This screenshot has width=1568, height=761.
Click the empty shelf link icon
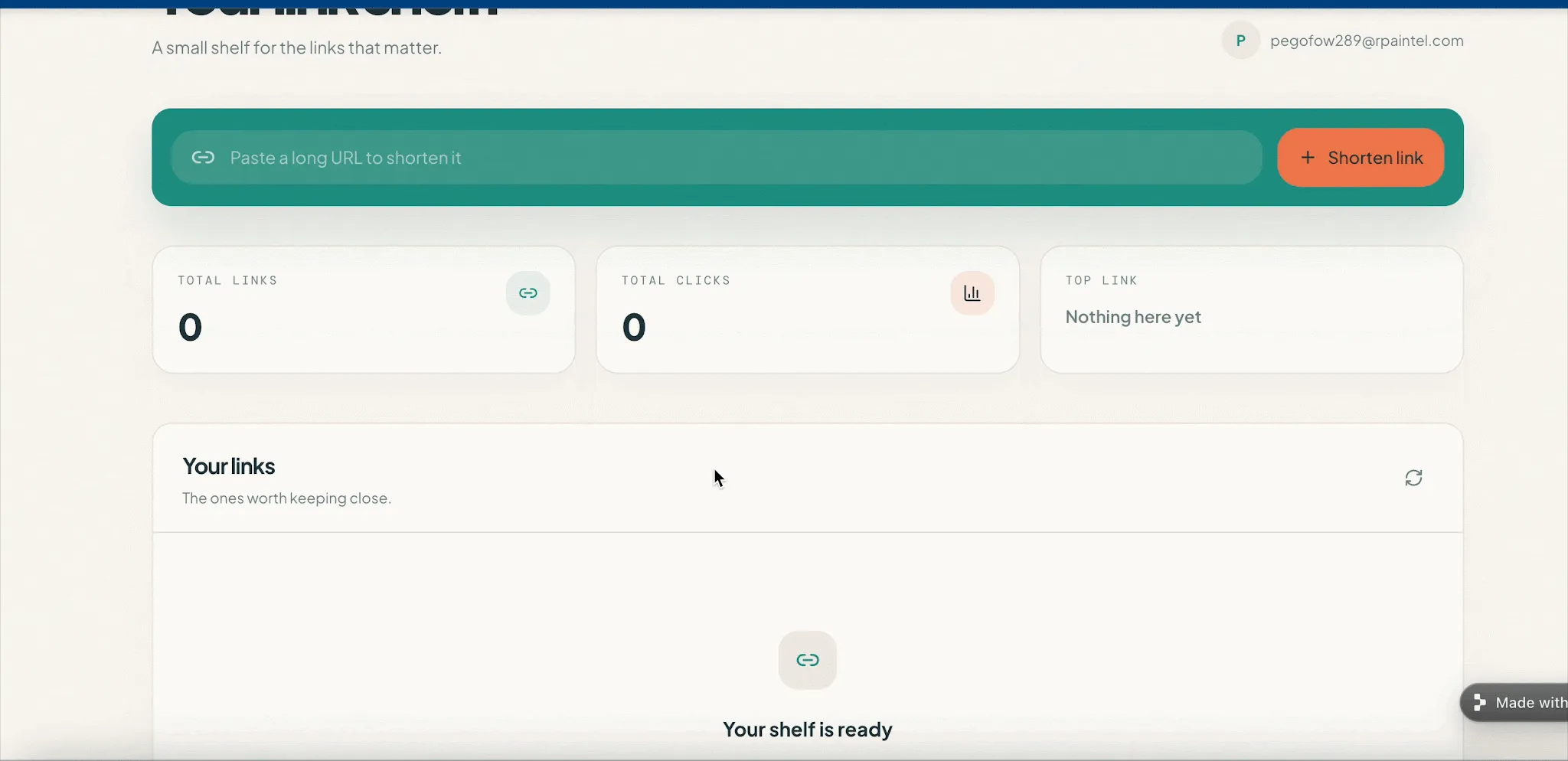[x=808, y=660]
